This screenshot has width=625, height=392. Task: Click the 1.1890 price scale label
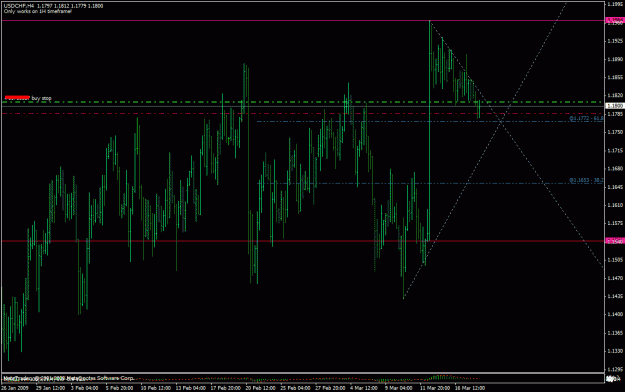pyautogui.click(x=615, y=59)
